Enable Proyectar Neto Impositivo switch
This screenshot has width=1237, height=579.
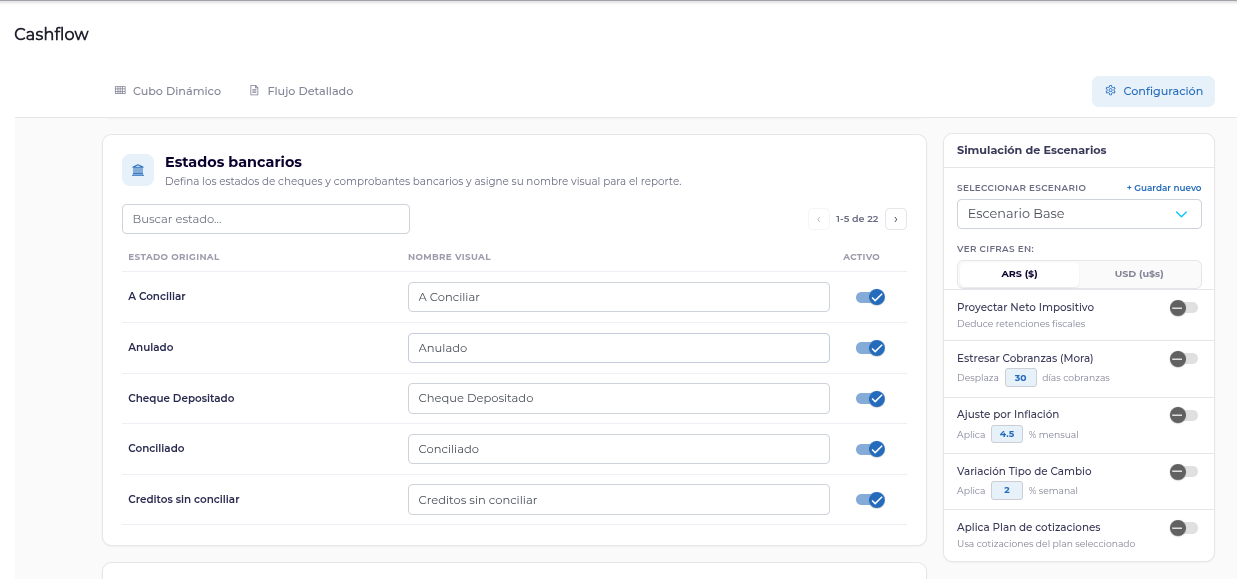[1183, 308]
